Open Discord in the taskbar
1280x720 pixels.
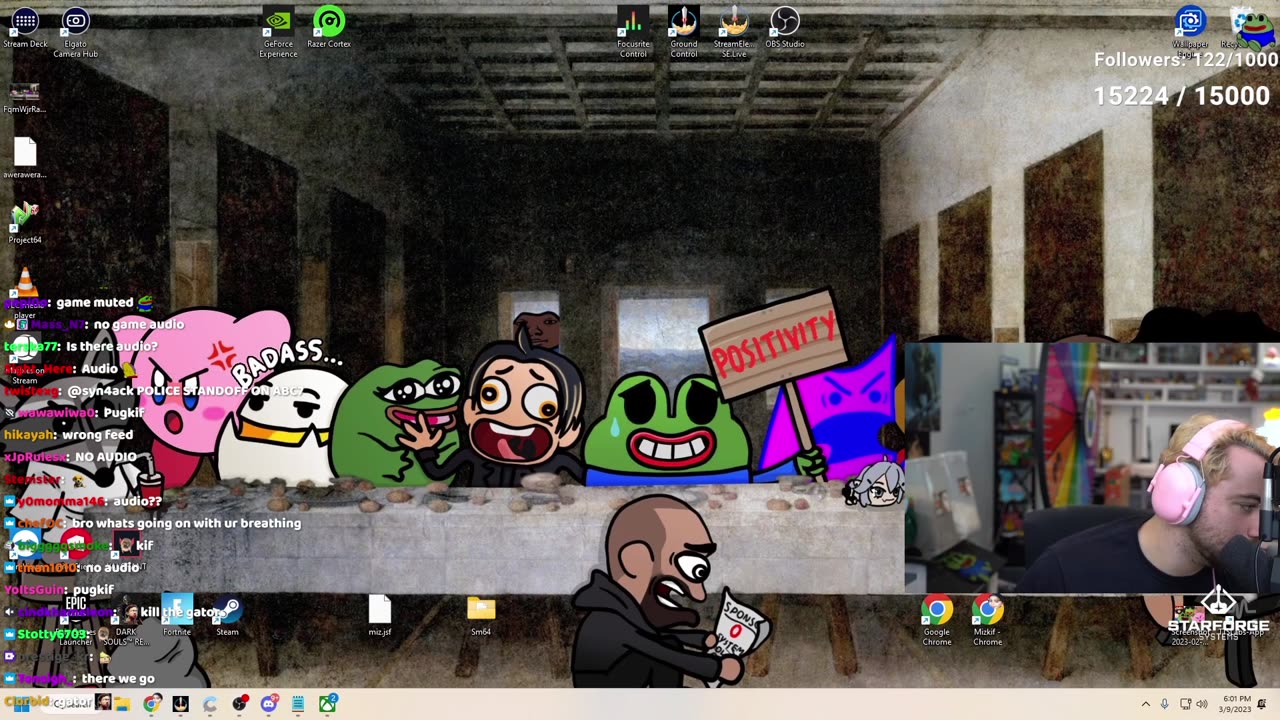pos(269,704)
